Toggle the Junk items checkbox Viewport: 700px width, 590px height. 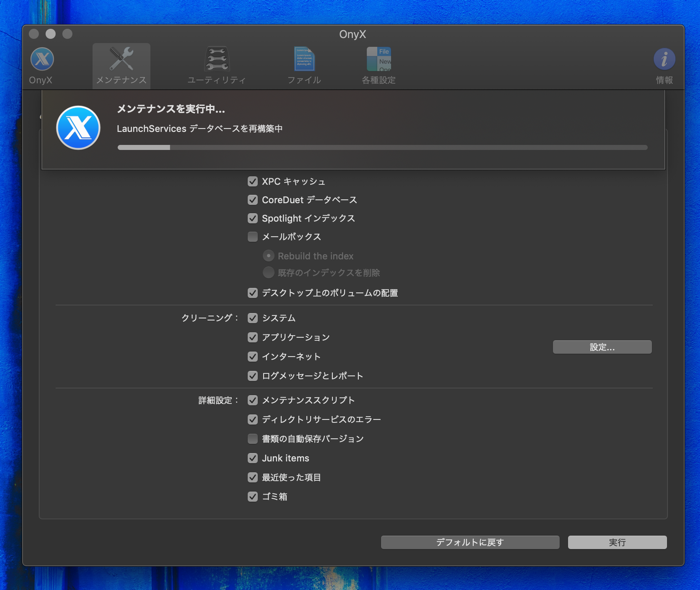[253, 458]
